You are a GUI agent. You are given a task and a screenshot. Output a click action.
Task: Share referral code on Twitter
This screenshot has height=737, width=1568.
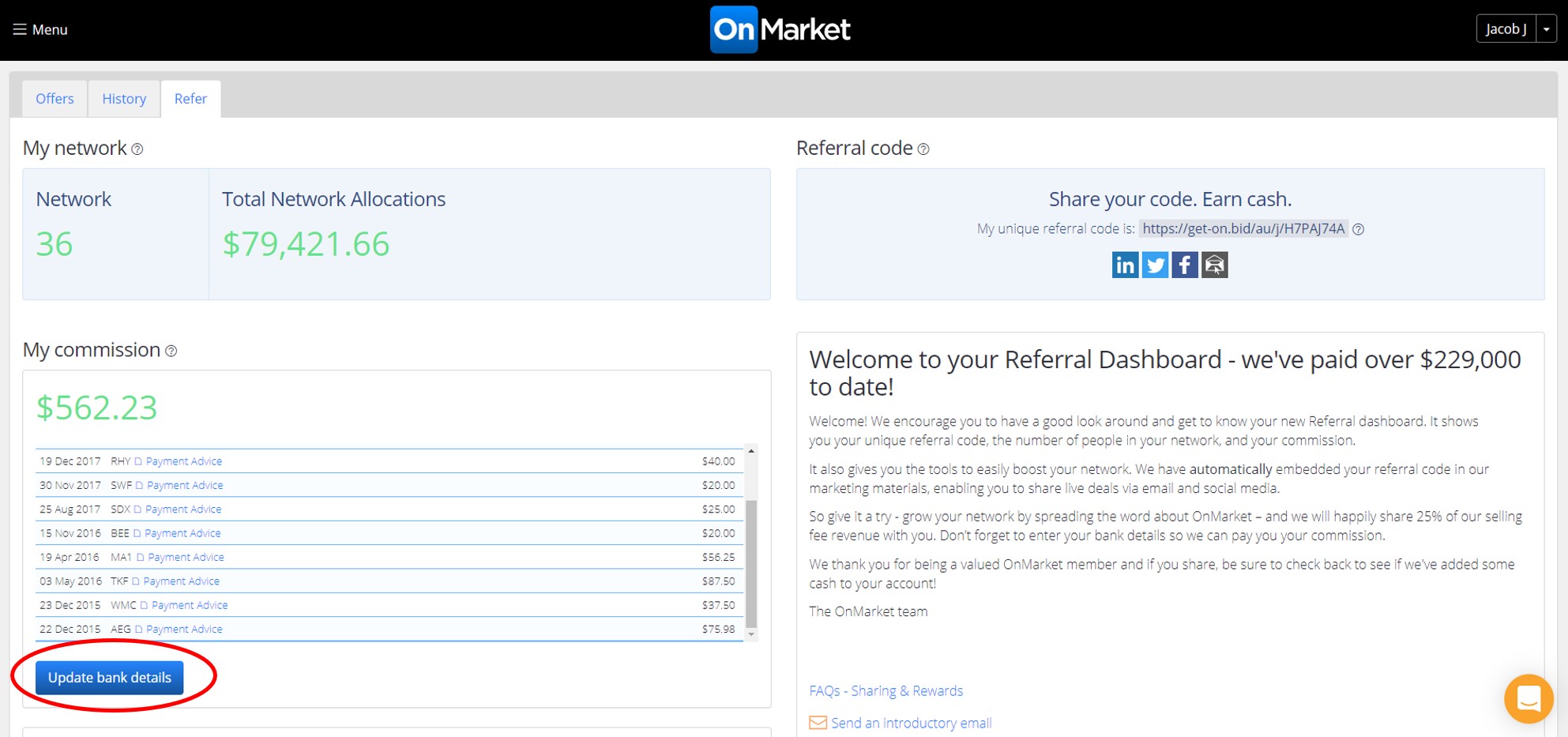(x=1155, y=265)
